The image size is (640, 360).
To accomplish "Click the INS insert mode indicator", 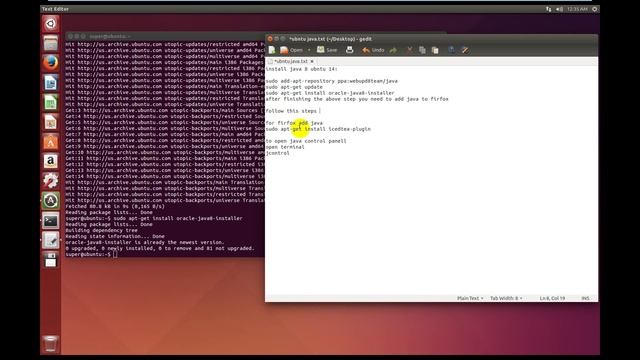I will pos(585,298).
